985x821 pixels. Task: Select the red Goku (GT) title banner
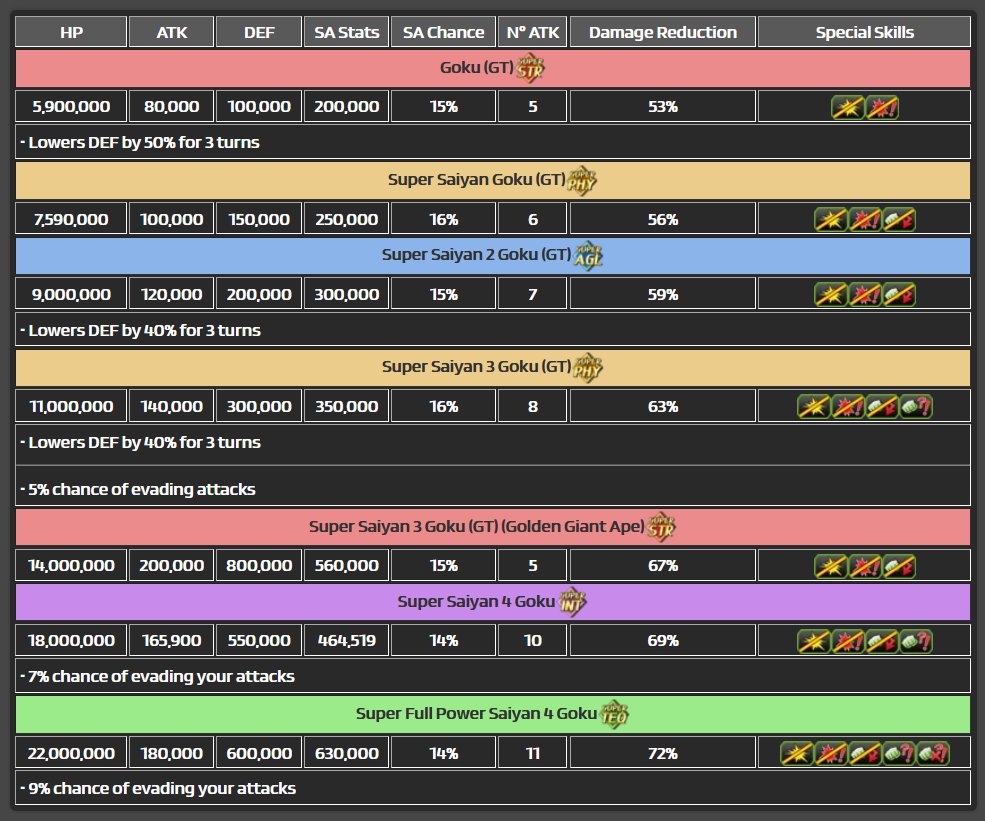click(x=493, y=68)
